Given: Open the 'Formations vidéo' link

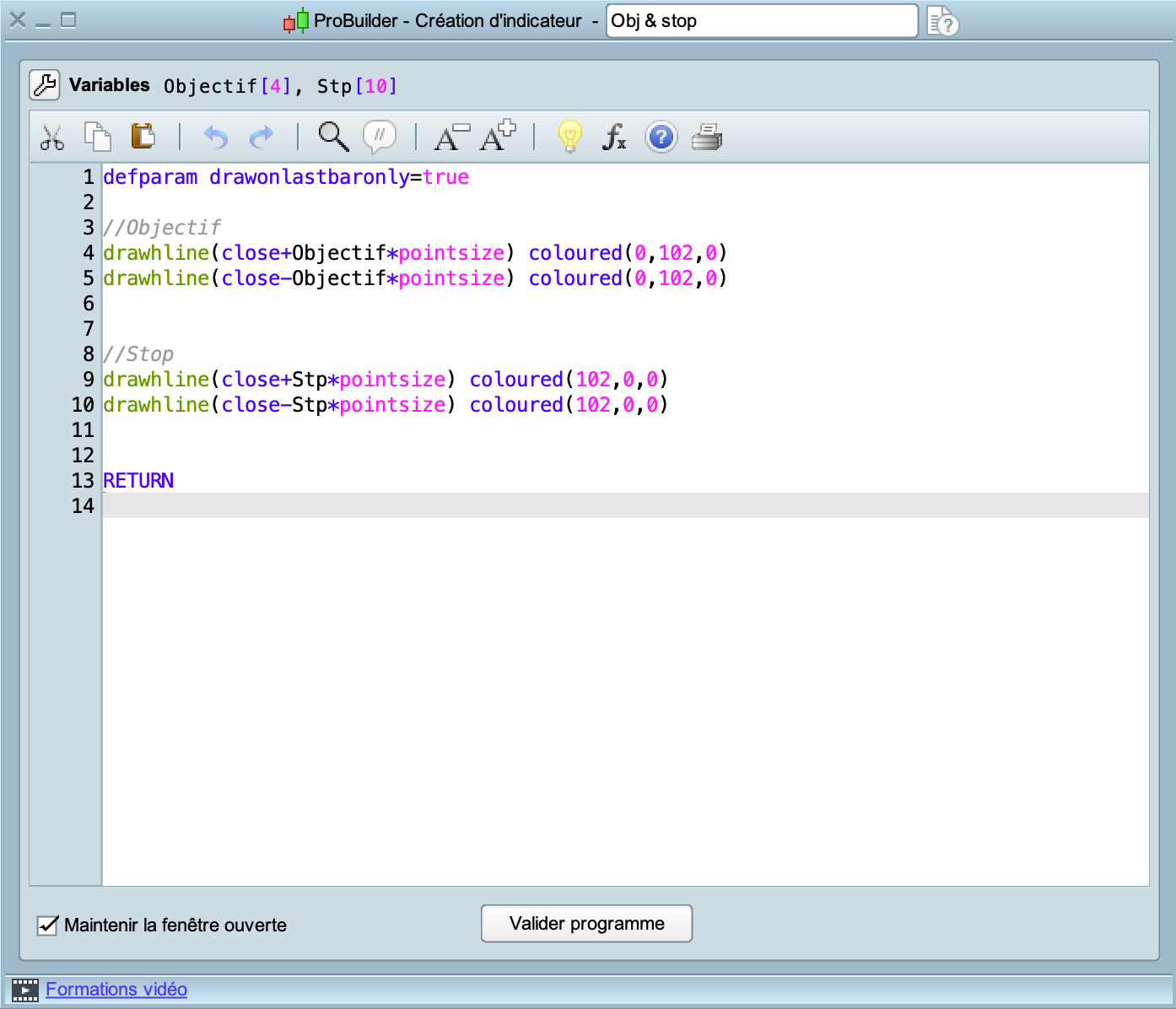Looking at the screenshot, I should 116,990.
